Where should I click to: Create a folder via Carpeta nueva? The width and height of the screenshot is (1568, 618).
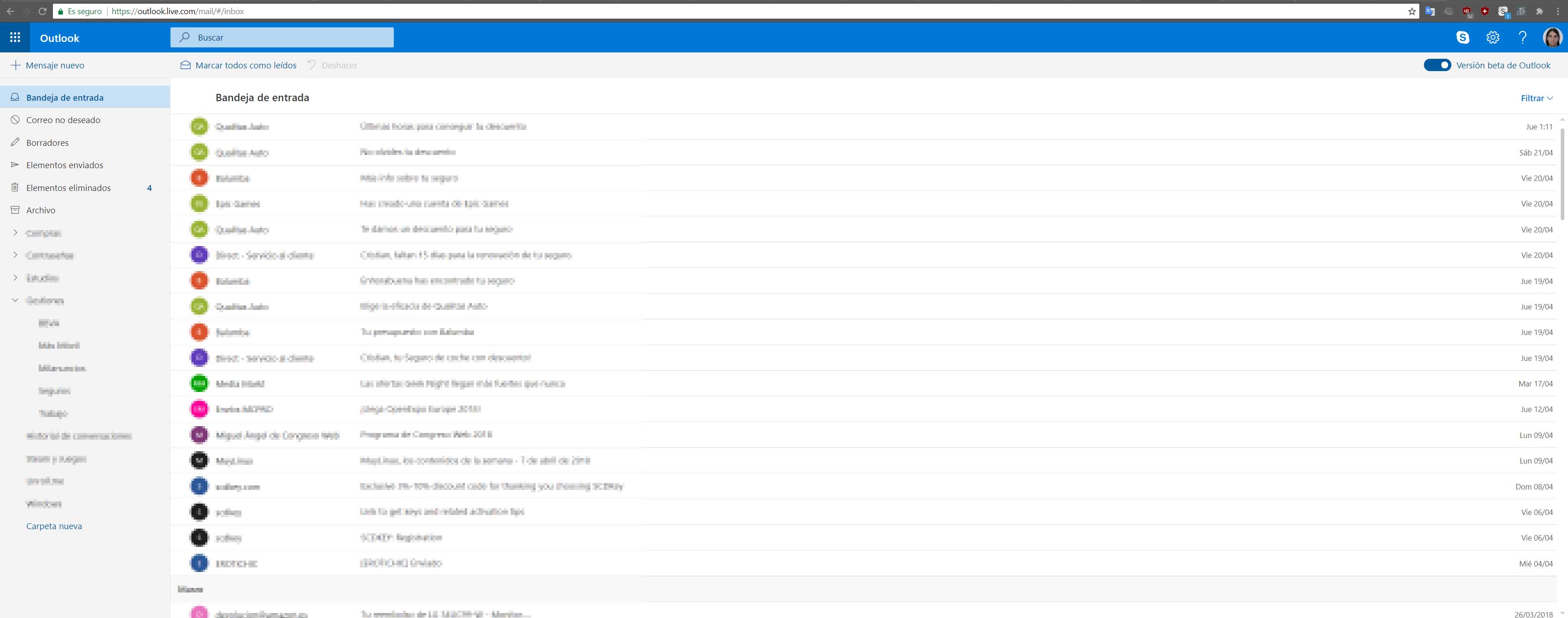coord(54,526)
